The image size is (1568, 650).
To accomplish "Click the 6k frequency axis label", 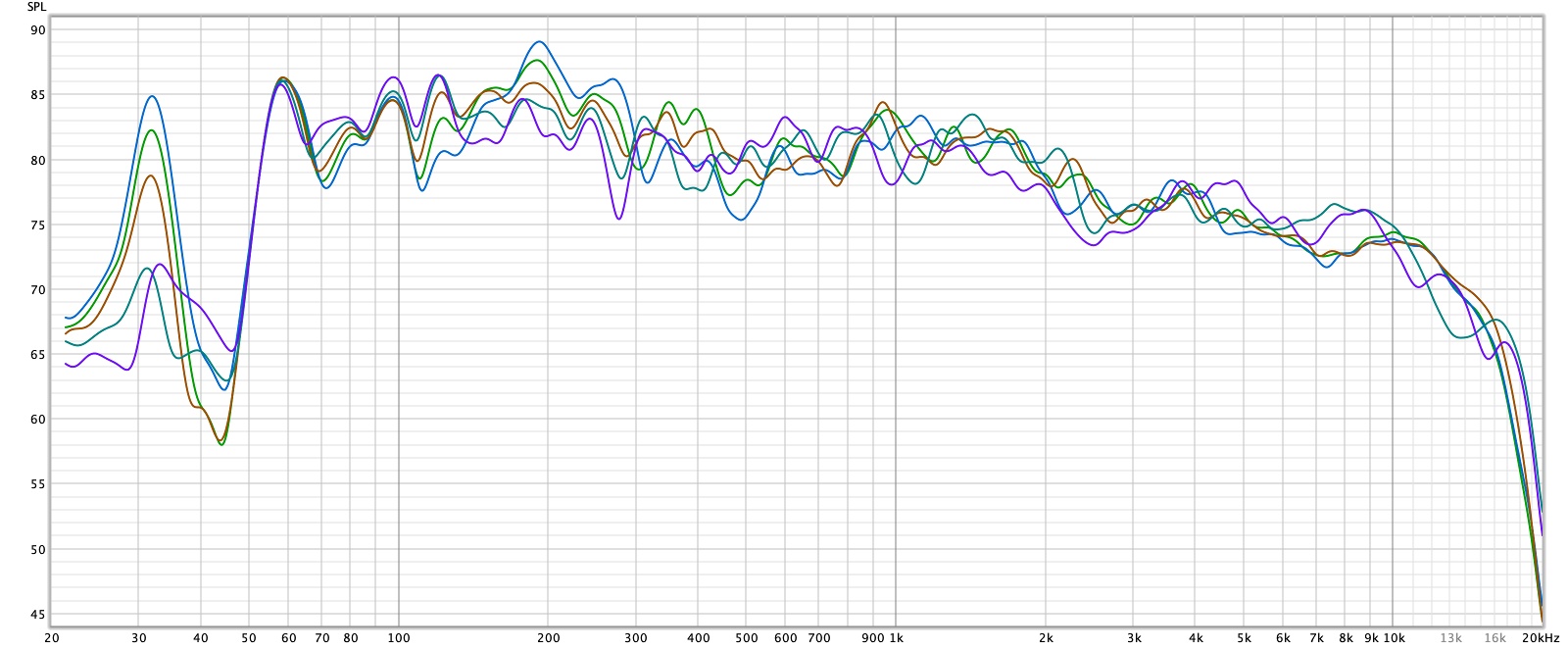I will (1284, 638).
